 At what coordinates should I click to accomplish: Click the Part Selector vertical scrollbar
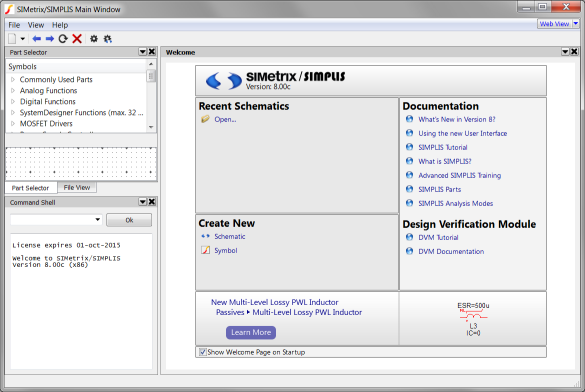pyautogui.click(x=151, y=95)
